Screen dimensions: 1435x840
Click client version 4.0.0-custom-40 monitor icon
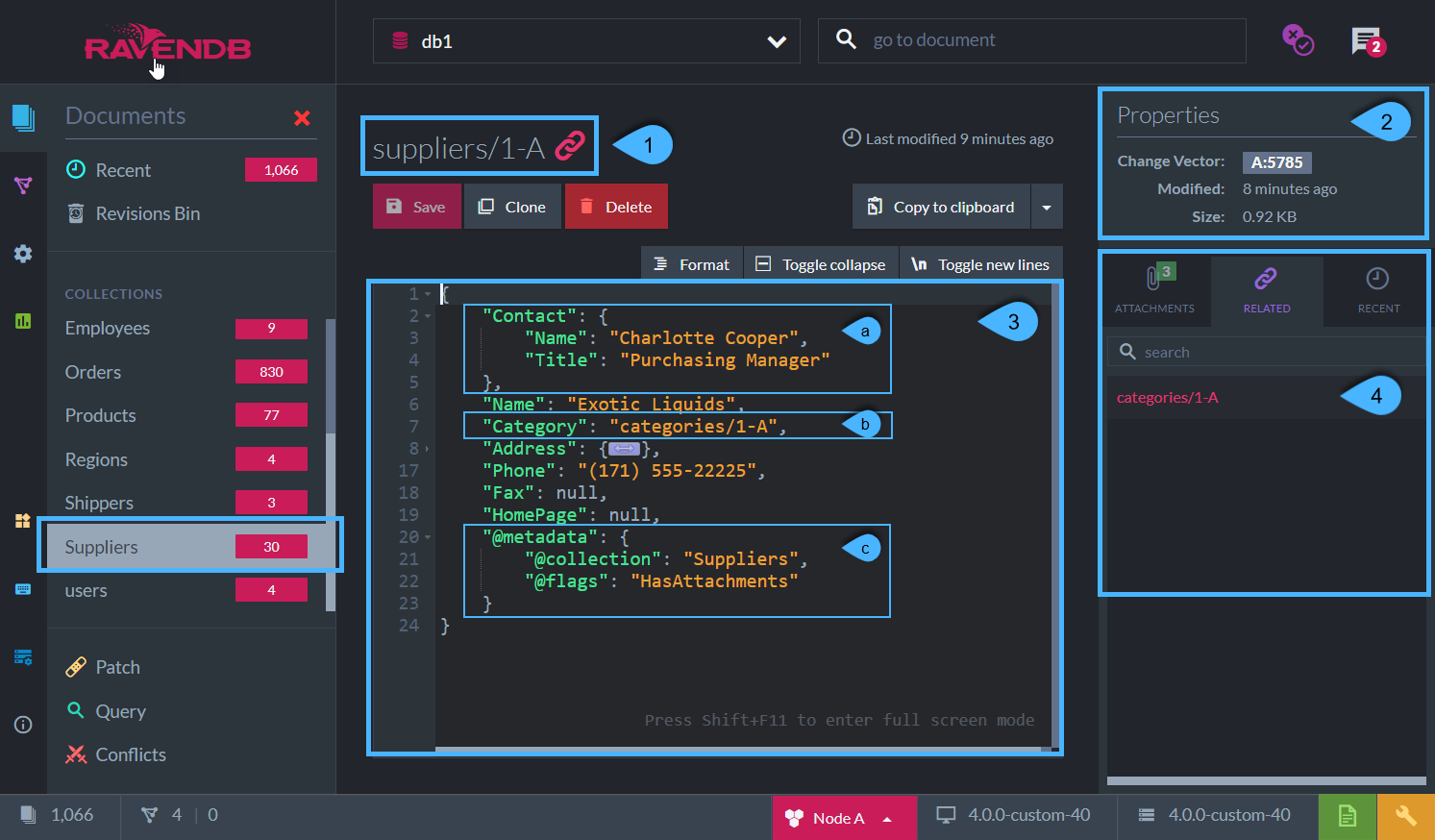coord(946,815)
